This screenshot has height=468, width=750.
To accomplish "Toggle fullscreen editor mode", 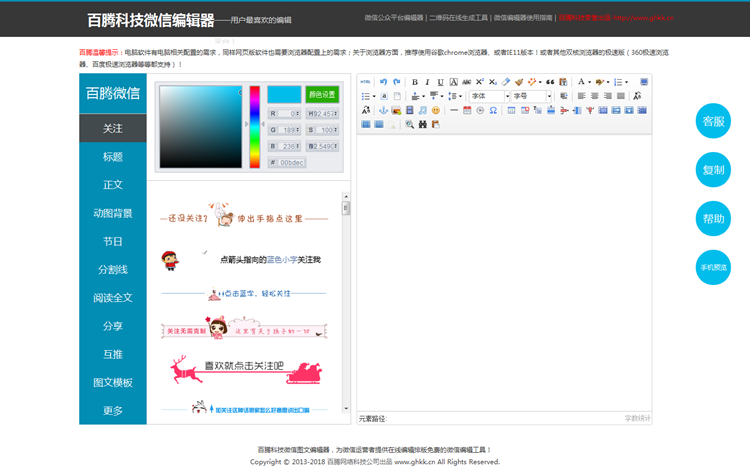I will 644,82.
